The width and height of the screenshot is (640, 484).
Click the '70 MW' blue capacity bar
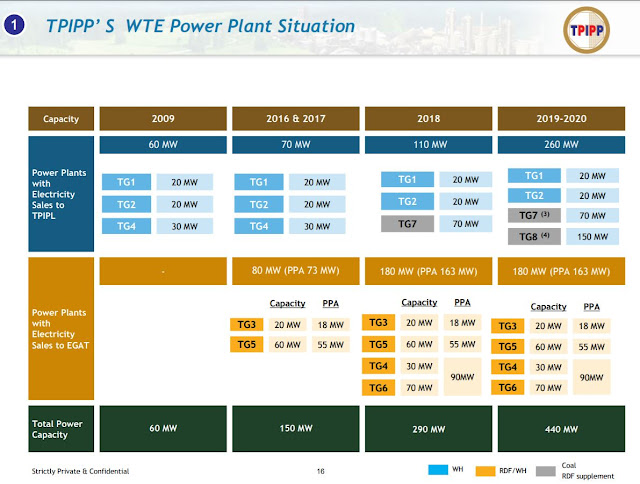(296, 144)
